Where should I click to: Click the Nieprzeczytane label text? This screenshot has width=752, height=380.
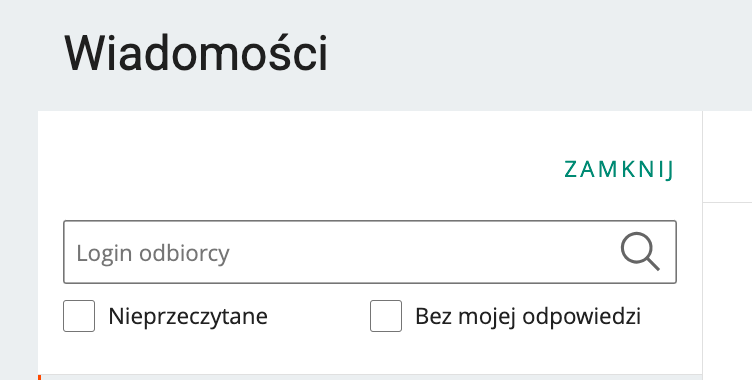(188, 317)
